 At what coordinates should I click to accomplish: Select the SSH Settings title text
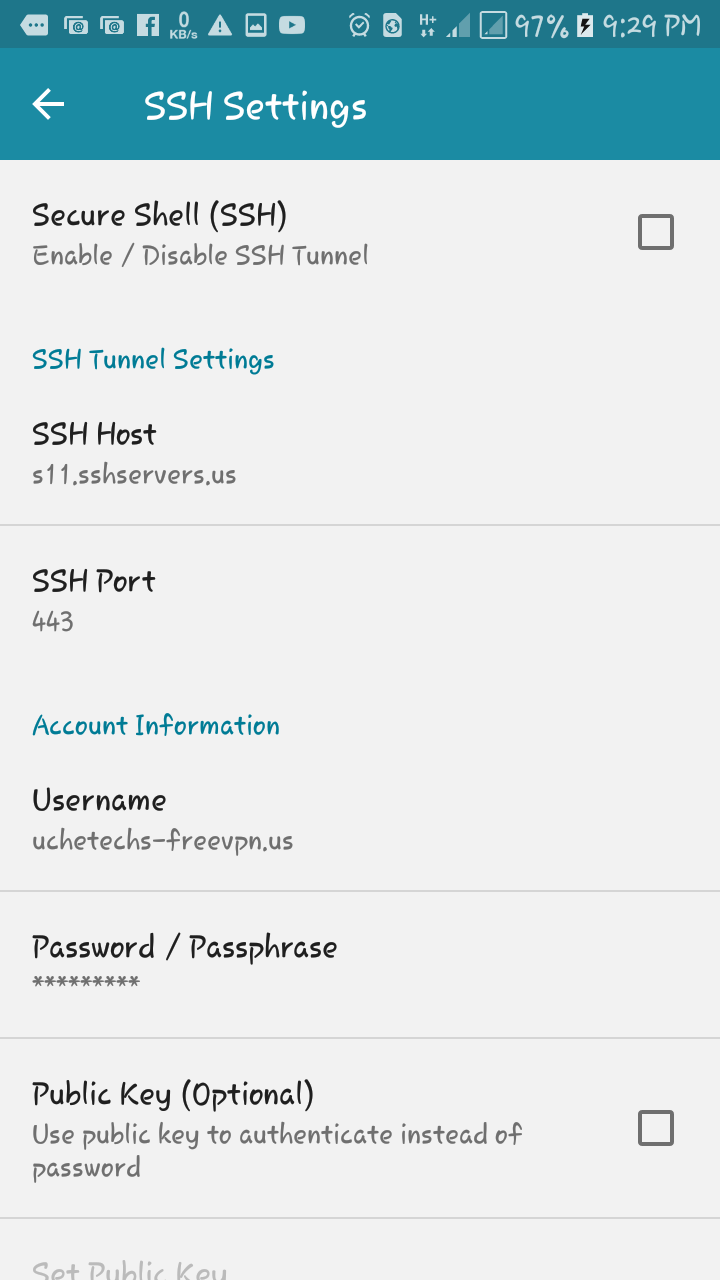(255, 106)
